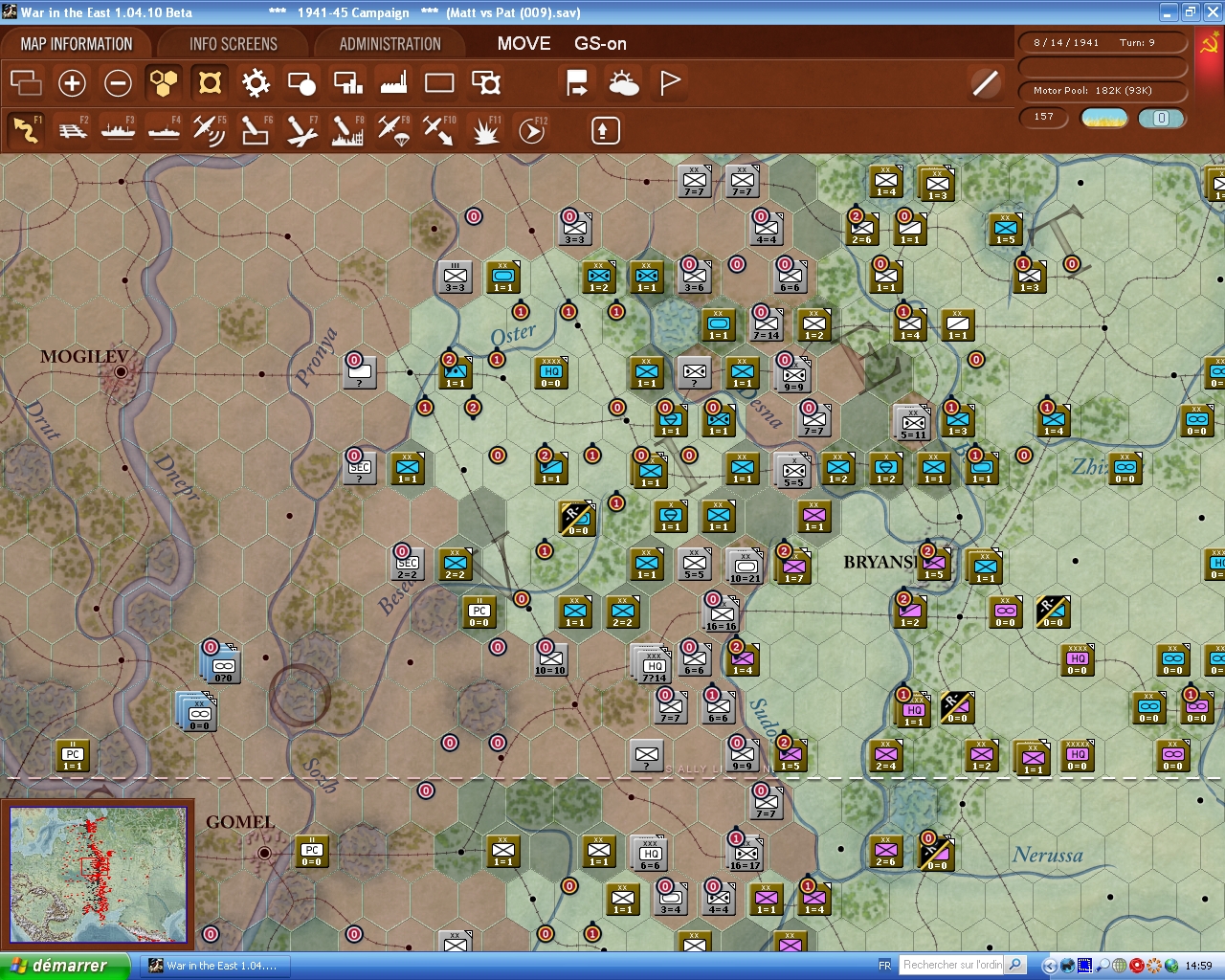Image resolution: width=1225 pixels, height=980 pixels.
Task: Expand hidden system tray icons
Action: click(x=1050, y=966)
